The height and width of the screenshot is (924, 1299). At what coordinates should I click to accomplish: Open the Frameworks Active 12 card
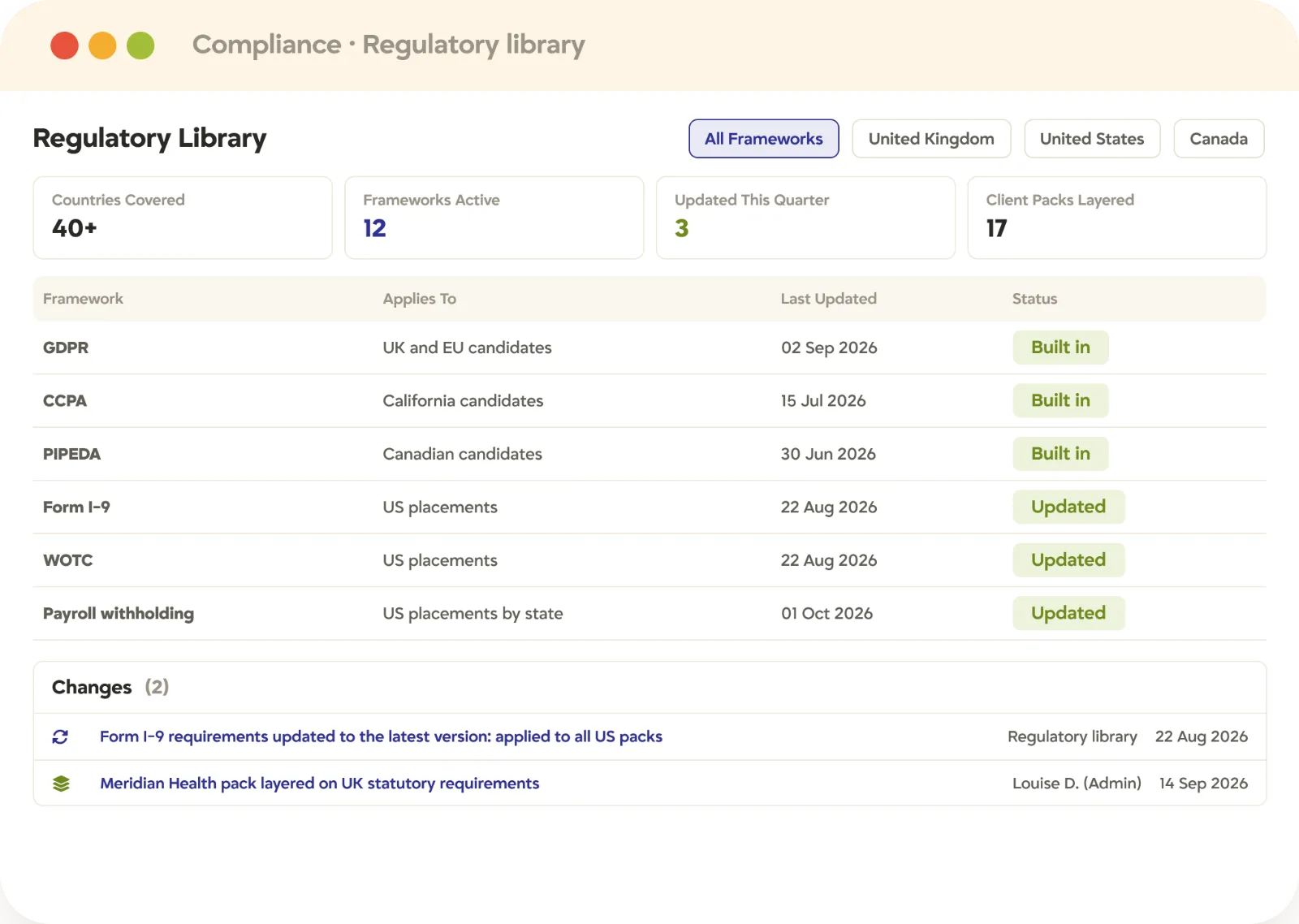494,218
